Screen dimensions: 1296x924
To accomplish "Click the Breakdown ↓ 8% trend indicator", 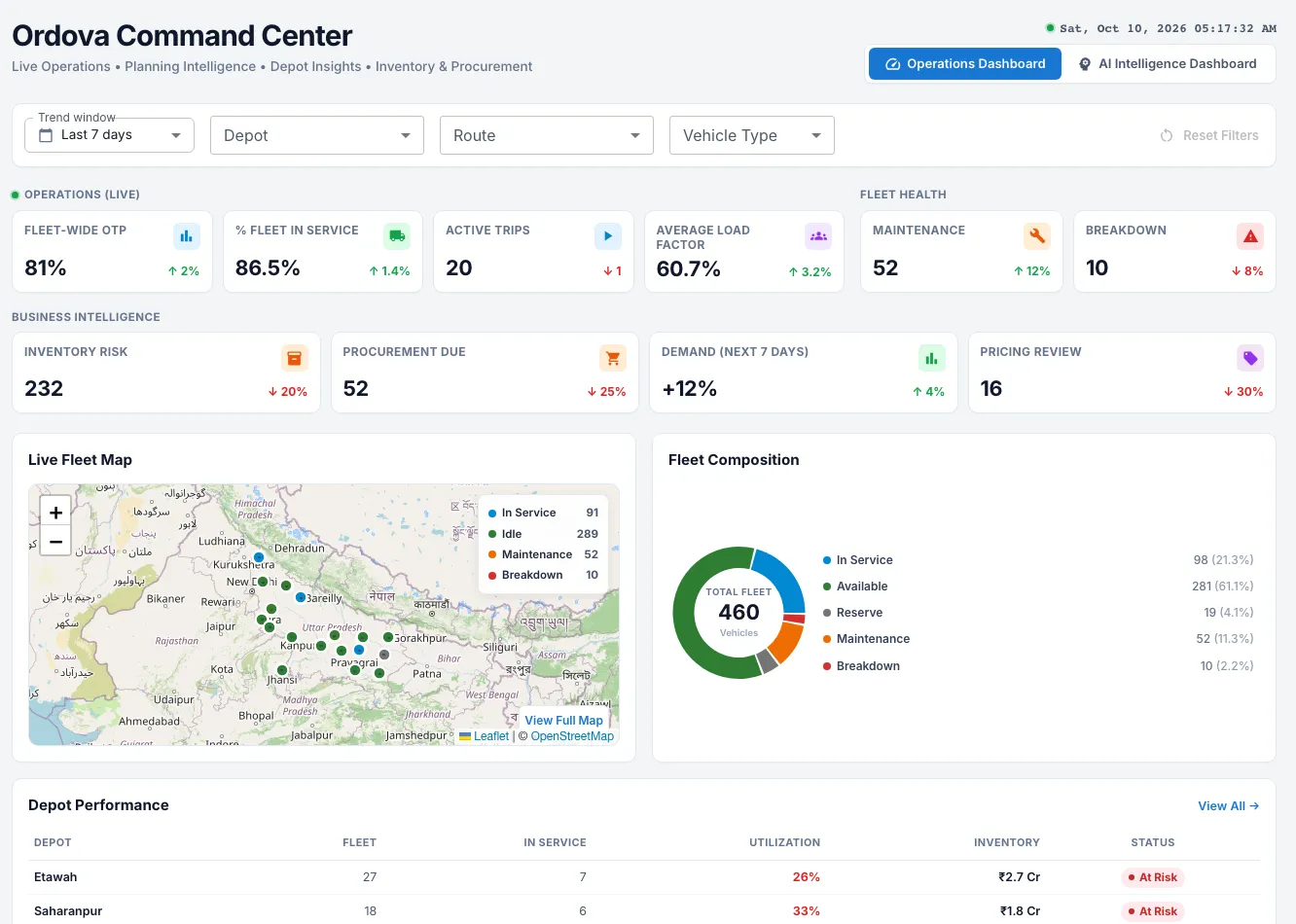I will pos(1247,271).
